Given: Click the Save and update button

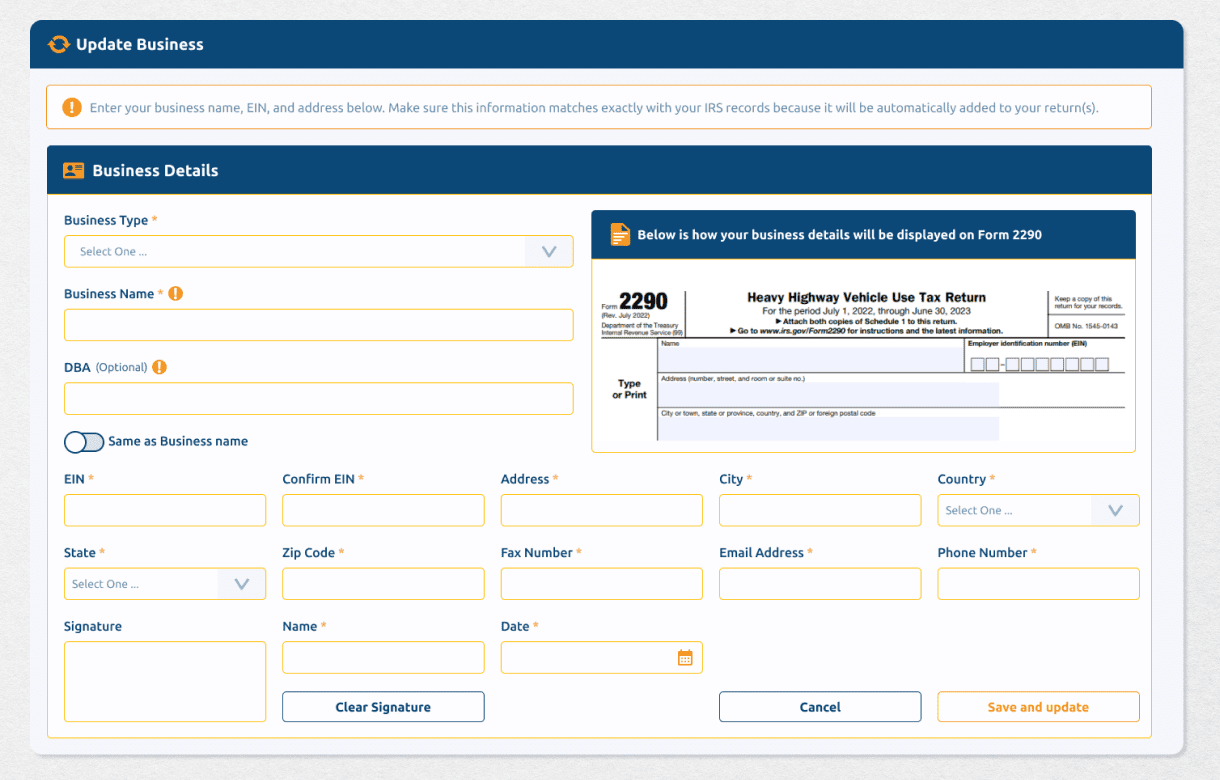Looking at the screenshot, I should [x=1037, y=707].
